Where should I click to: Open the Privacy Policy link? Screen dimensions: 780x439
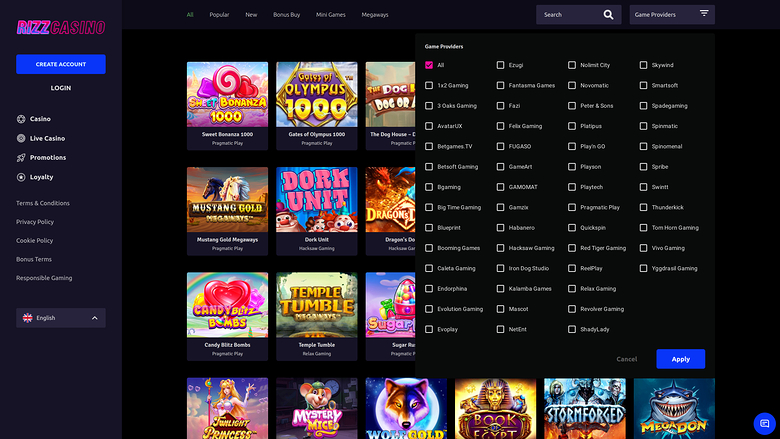click(x=35, y=222)
